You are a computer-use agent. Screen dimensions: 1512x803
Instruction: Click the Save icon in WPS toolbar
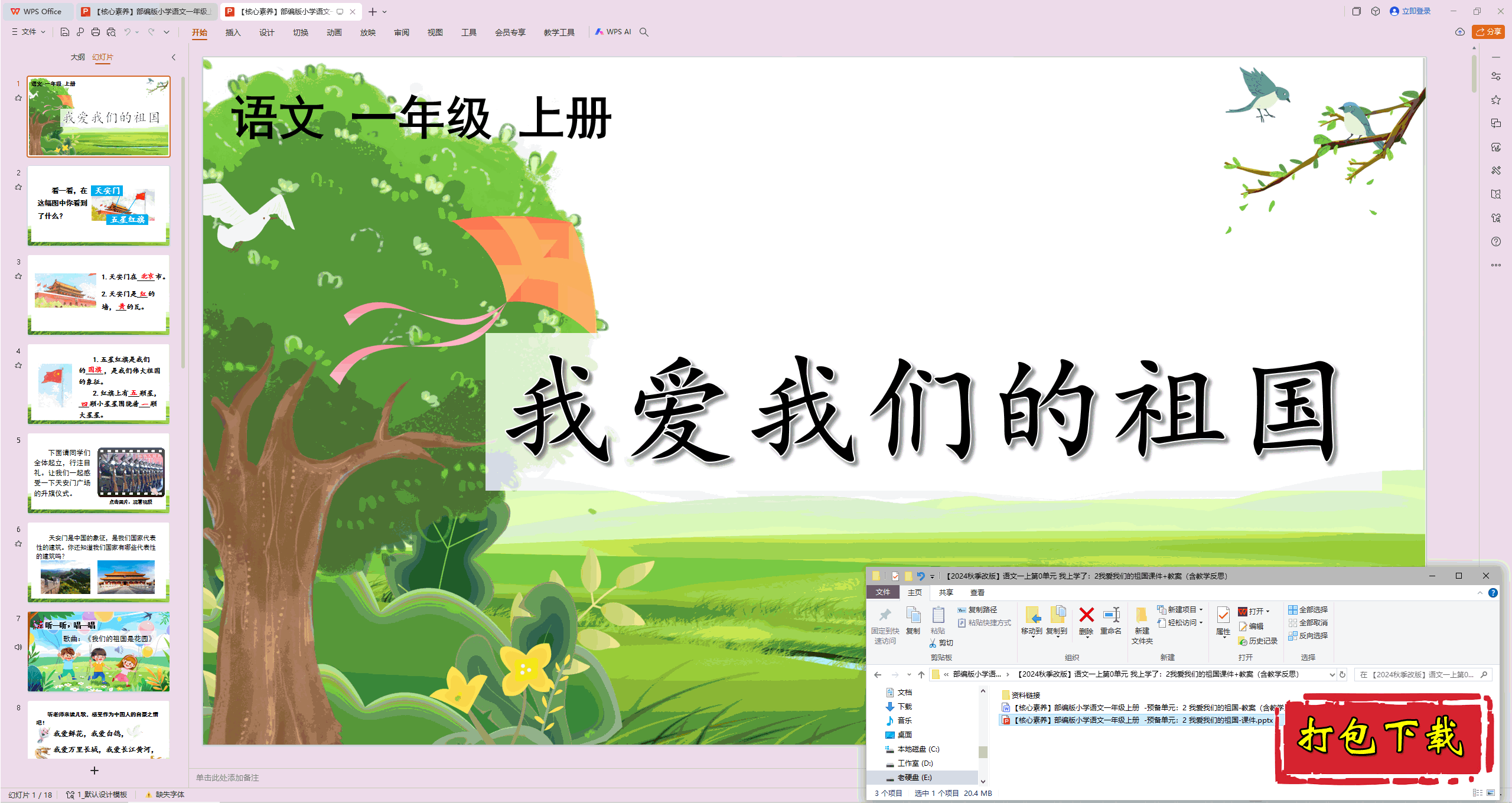65,32
